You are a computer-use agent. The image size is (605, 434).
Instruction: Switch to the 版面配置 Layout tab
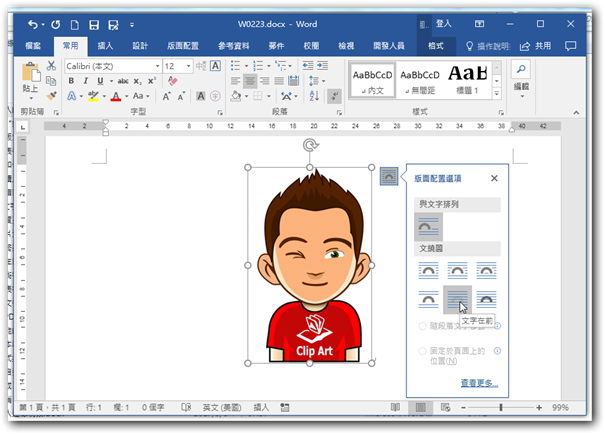pyautogui.click(x=183, y=46)
